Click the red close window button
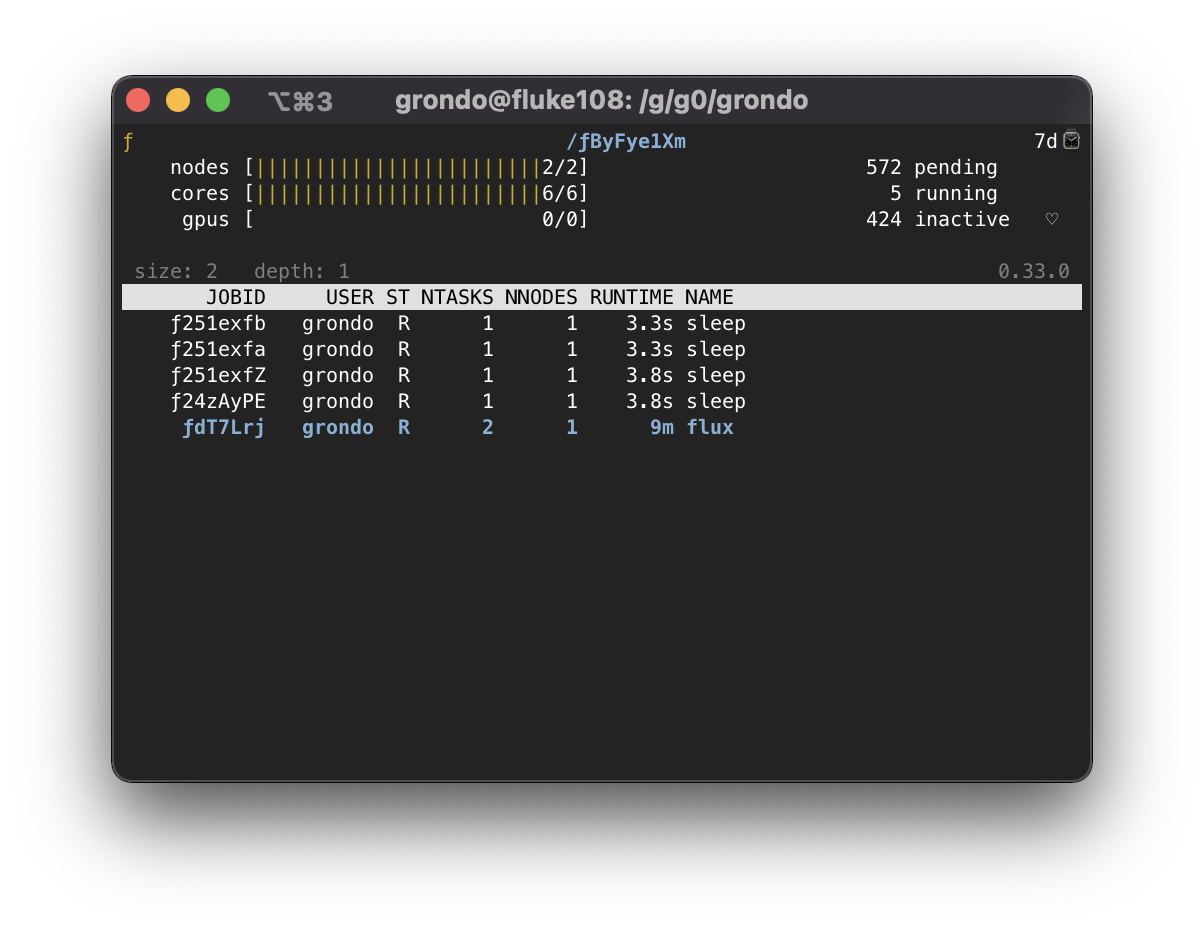Screen dimensions: 1204x930 click(138, 100)
